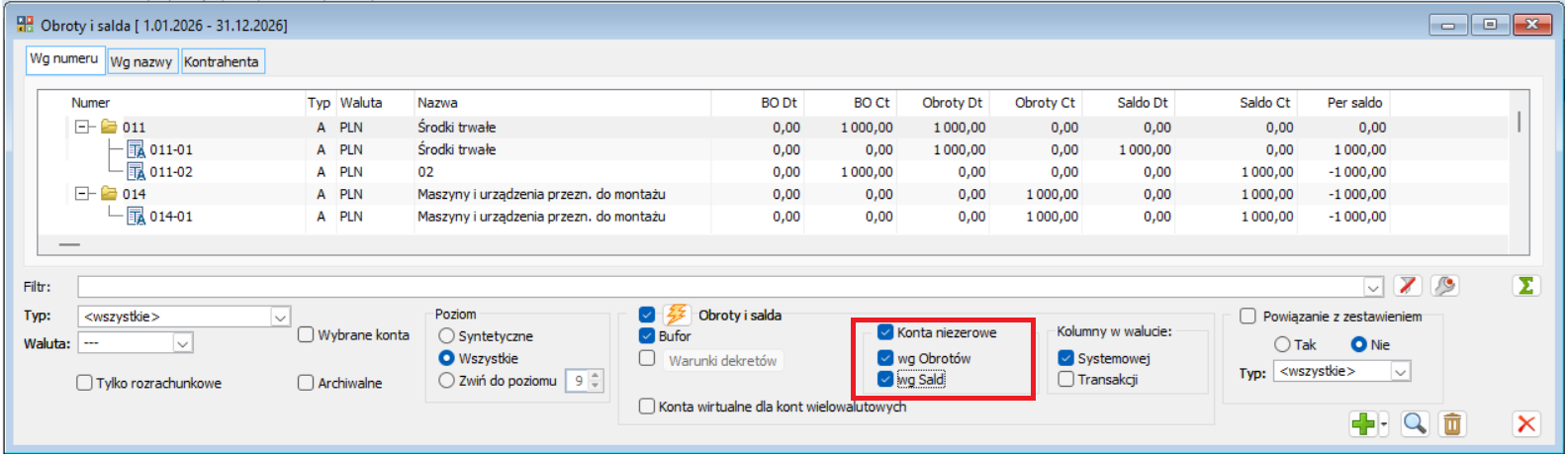
Task: Click the folder icon of account 014
Action: [x=109, y=194]
